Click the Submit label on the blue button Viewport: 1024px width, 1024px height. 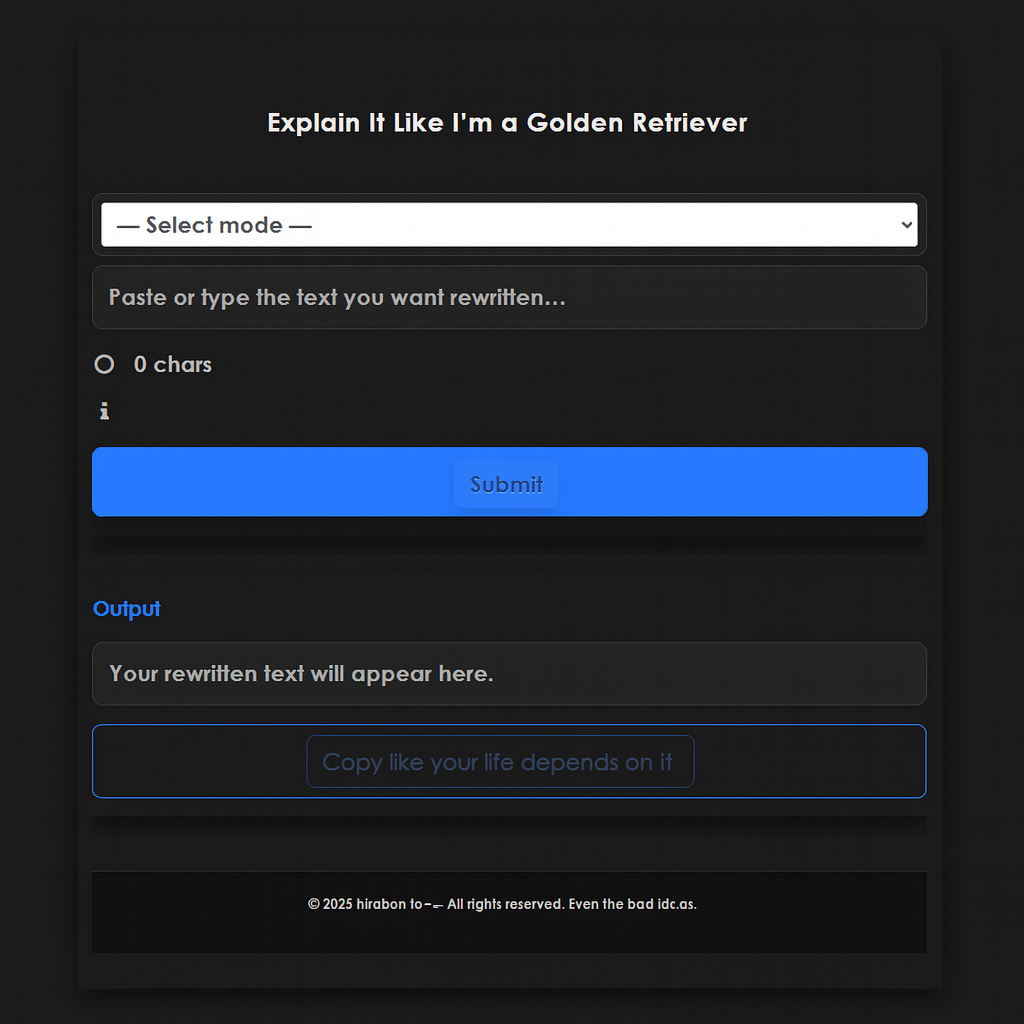coord(506,484)
